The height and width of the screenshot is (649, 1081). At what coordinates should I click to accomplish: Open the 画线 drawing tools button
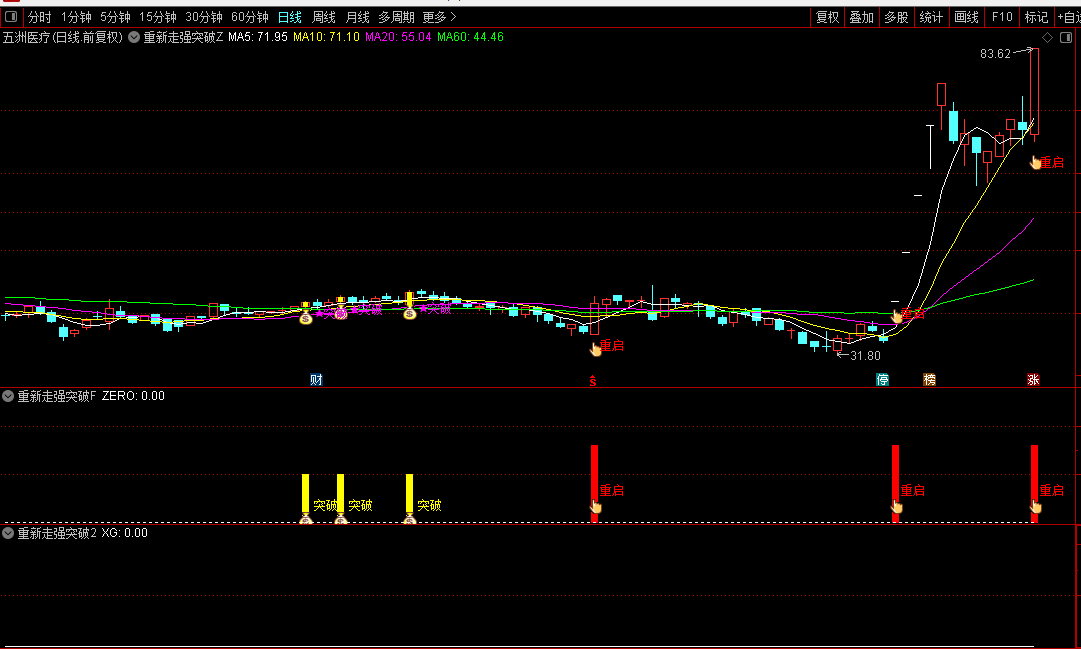pyautogui.click(x=966, y=17)
